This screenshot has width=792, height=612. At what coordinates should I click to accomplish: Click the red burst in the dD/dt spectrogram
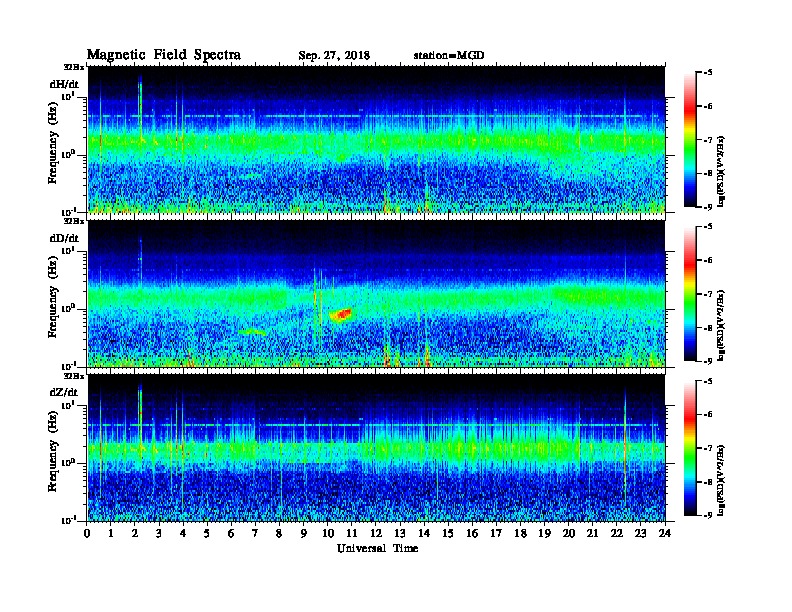tap(341, 315)
